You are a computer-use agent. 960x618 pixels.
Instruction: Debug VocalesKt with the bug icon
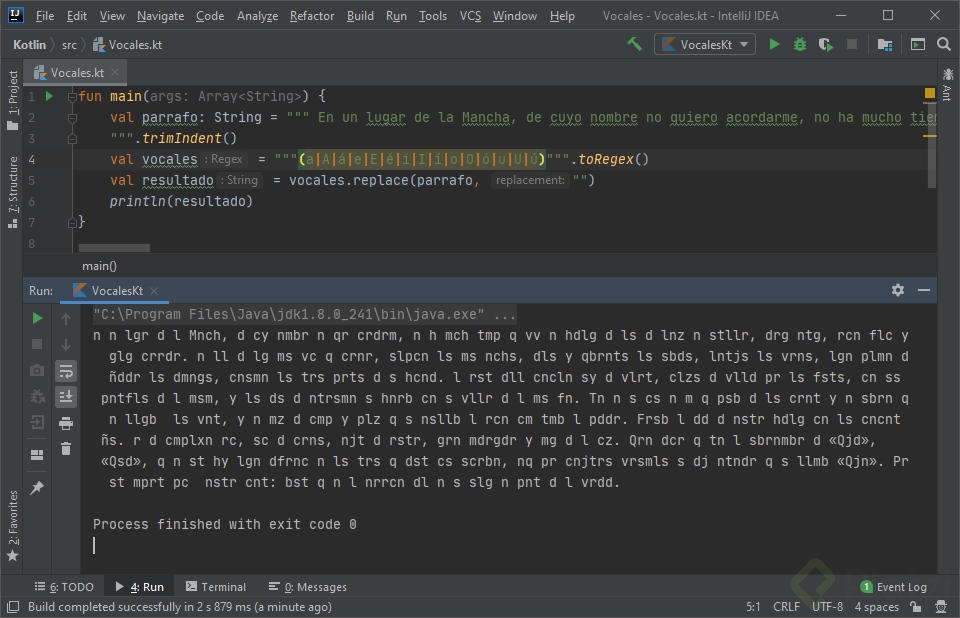(800, 44)
